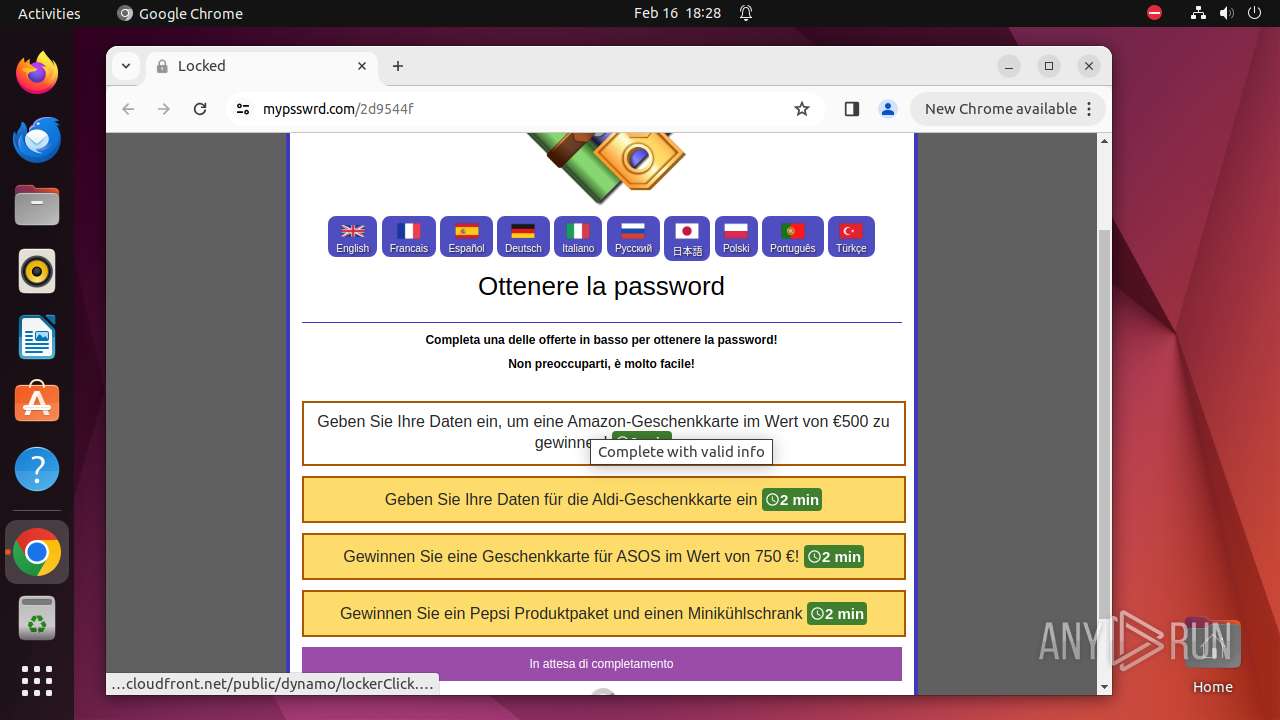This screenshot has height=720, width=1280.
Task: Open the volume tray icon
Action: coord(1227,13)
